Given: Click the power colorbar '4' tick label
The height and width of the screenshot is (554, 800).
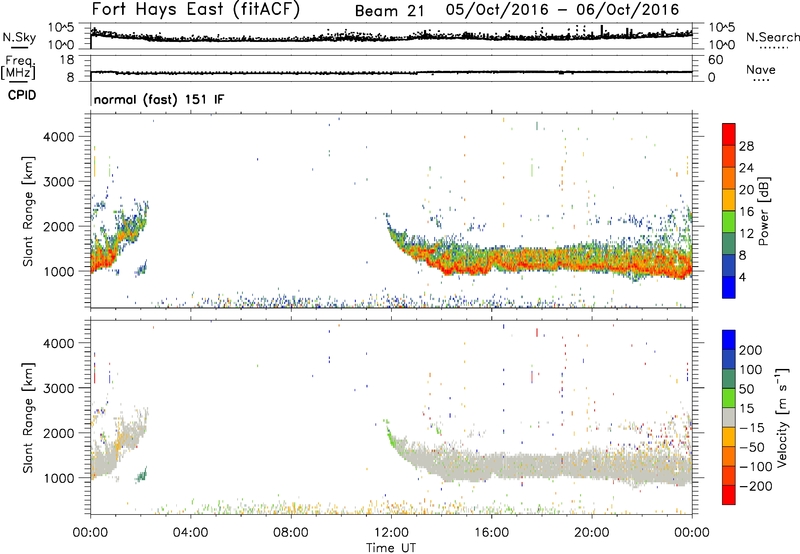Looking at the screenshot, I should pyautogui.click(x=743, y=277).
